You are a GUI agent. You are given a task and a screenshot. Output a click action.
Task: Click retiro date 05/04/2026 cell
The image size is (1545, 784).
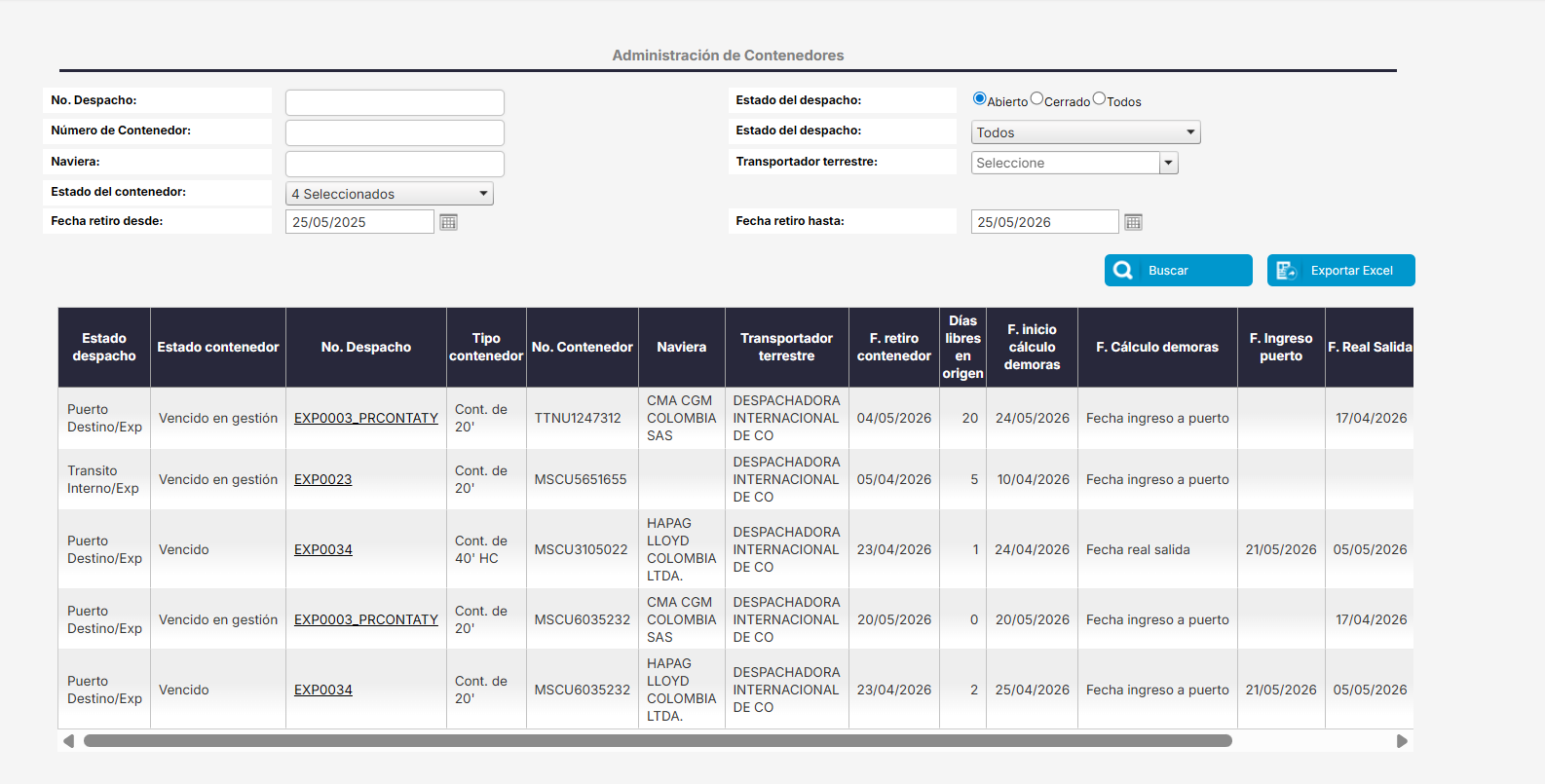pyautogui.click(x=894, y=479)
